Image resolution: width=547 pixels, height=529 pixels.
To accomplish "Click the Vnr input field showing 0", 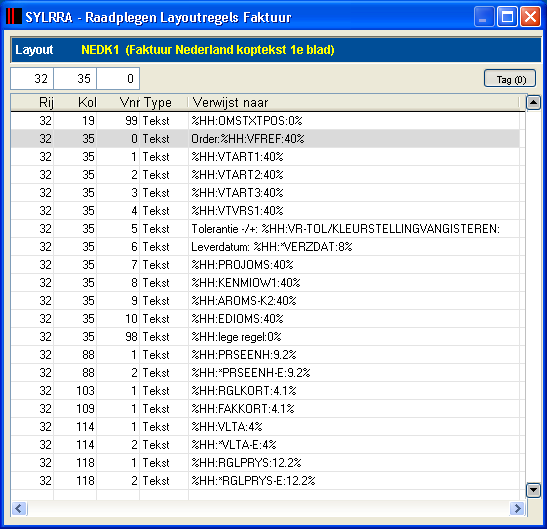I will [118, 79].
